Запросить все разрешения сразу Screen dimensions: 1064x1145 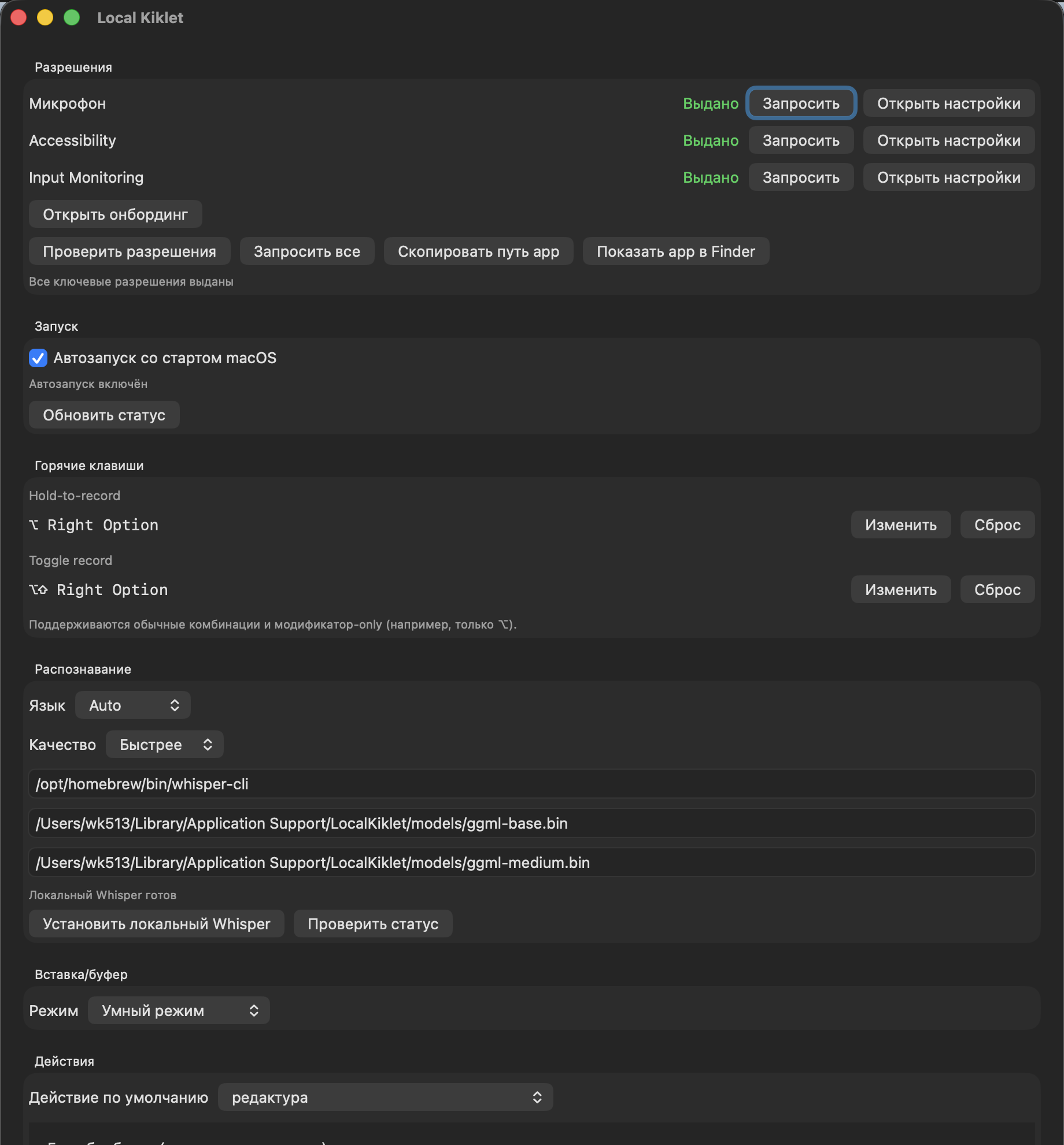(307, 251)
